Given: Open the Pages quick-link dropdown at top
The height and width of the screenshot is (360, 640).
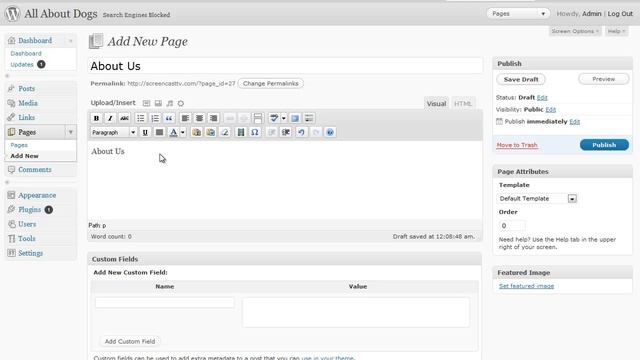Looking at the screenshot, I should [518, 14].
